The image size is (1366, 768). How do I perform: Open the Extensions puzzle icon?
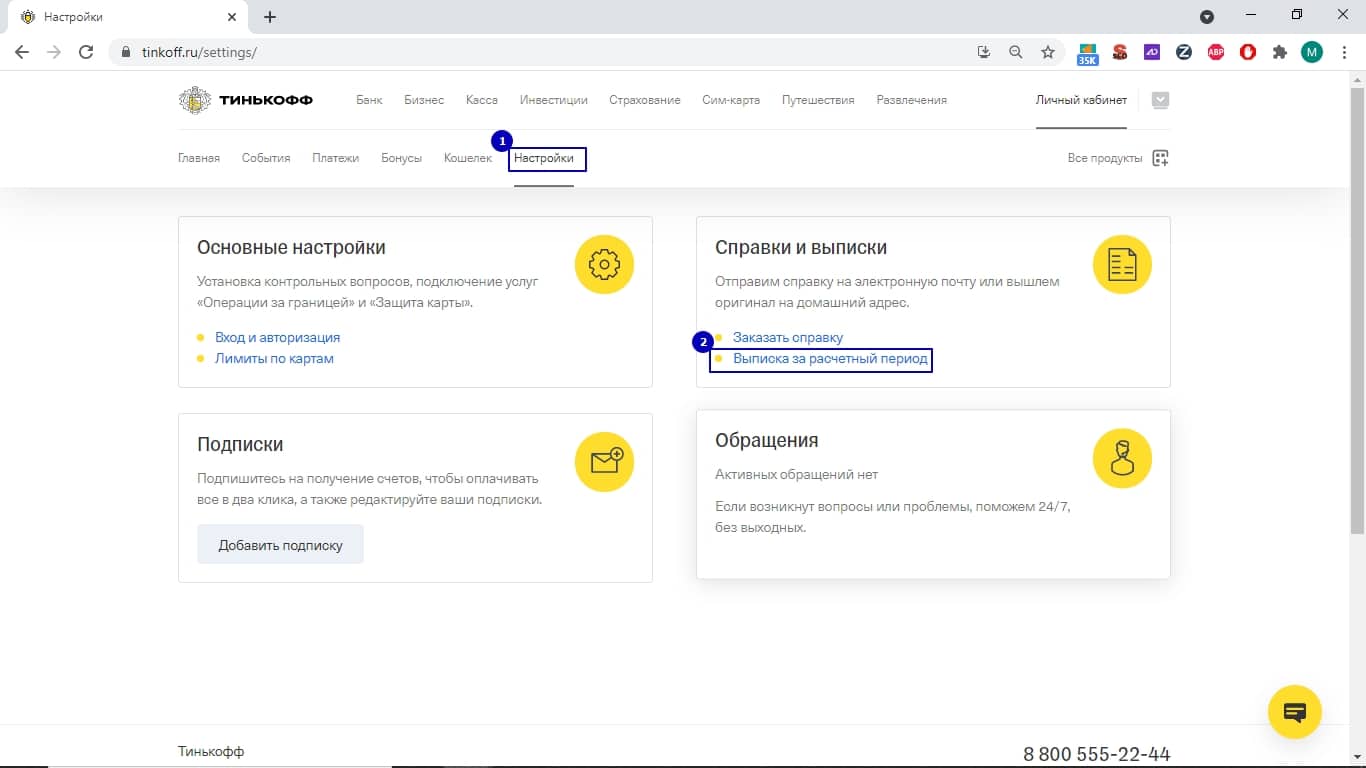point(1280,52)
